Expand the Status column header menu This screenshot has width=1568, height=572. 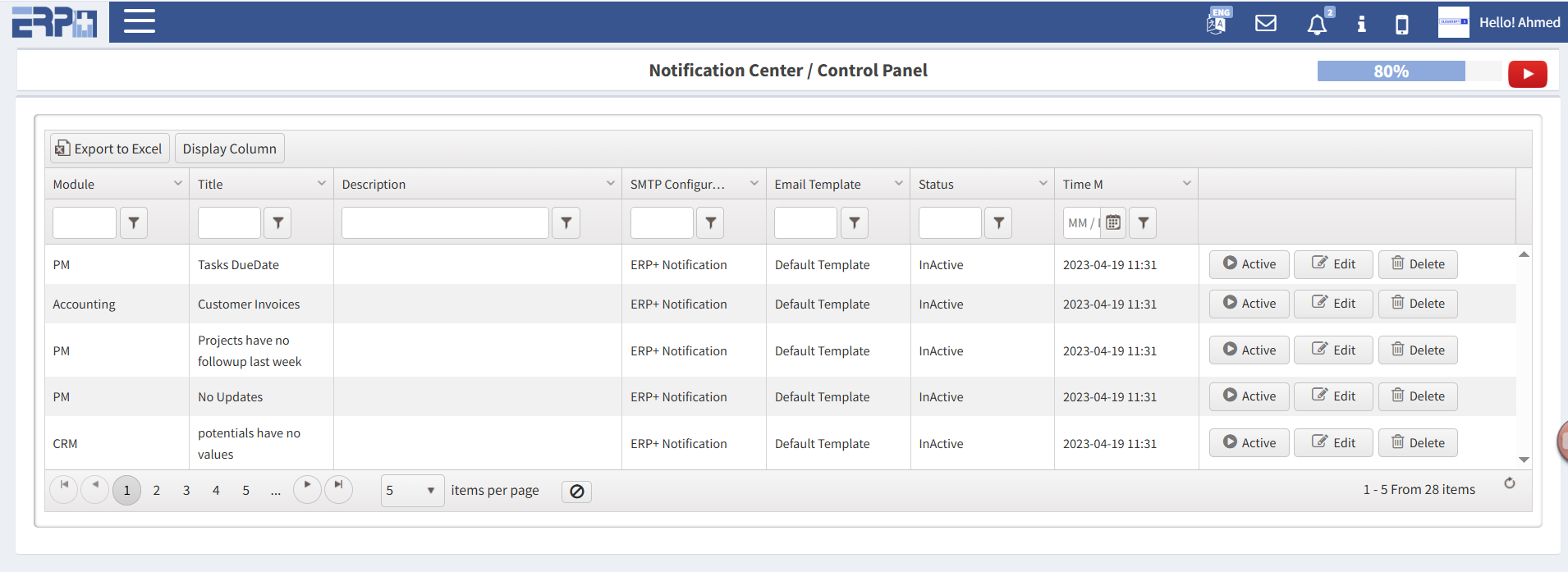pos(1043,184)
